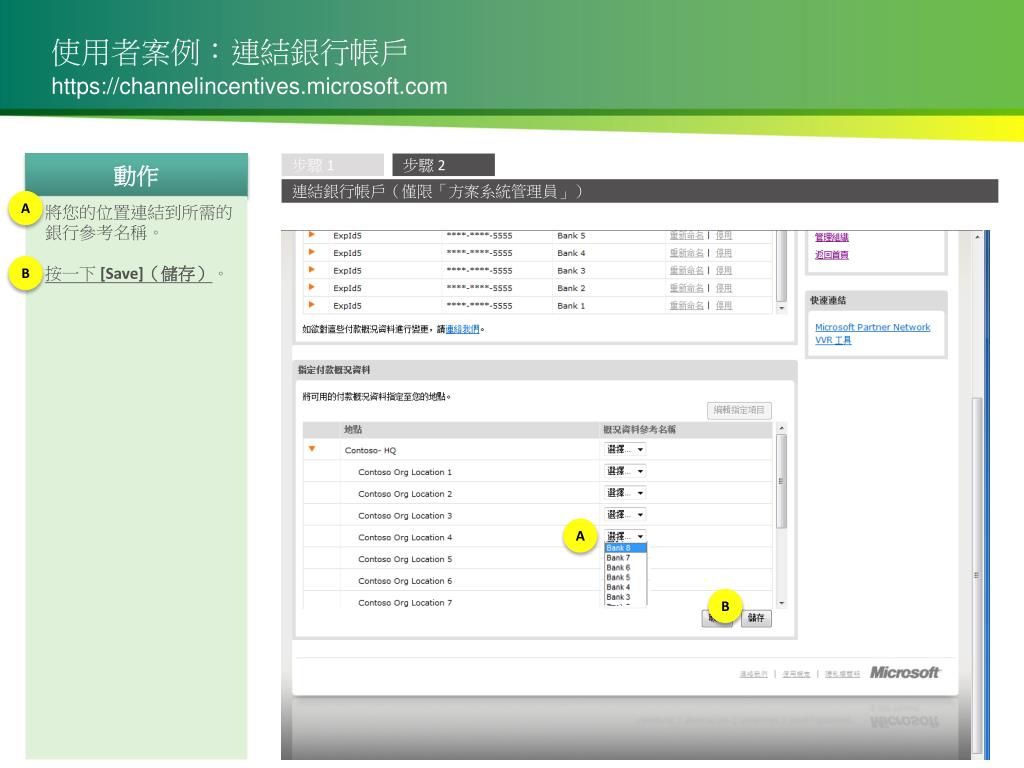Viewport: 1024px width, 768px height.
Task: Click the location table scrollbar down arrow
Action: (781, 603)
